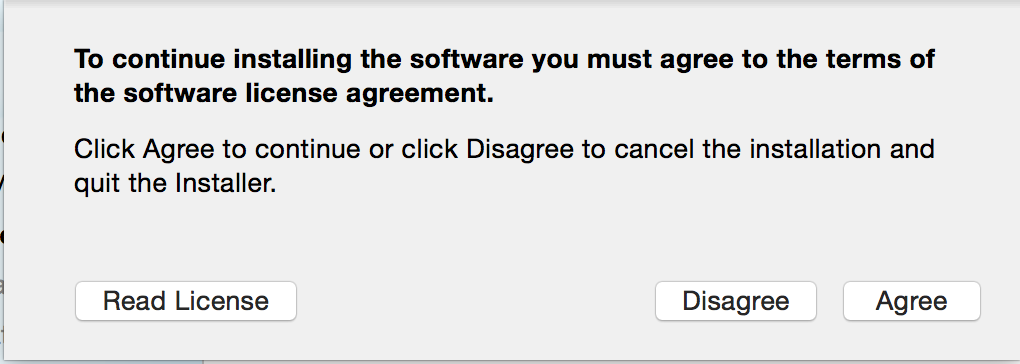Click empty dialog space between Read License and Disagree
1020x364 pixels.
[475, 301]
